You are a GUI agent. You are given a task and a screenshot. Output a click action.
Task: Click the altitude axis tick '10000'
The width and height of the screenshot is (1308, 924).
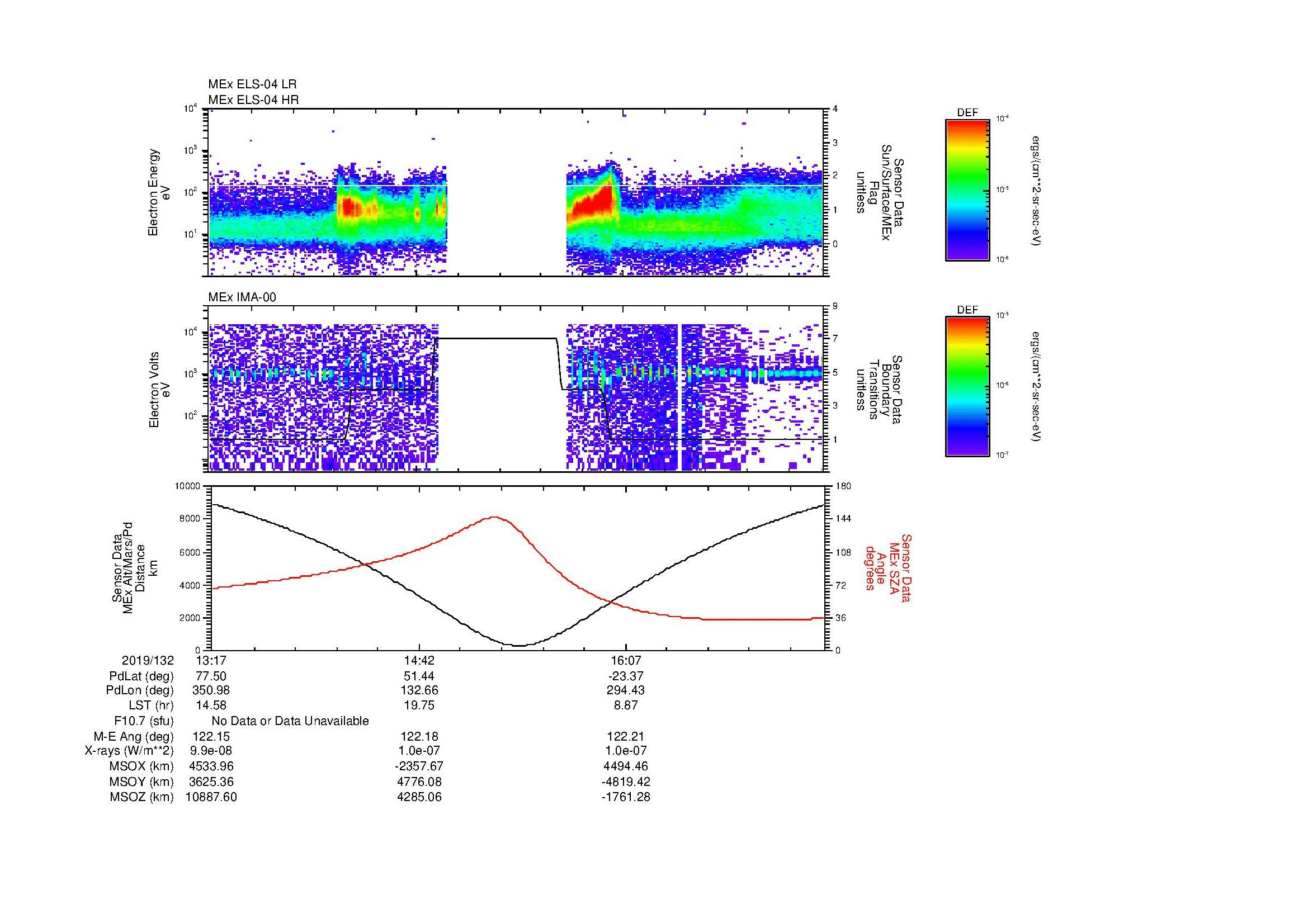coord(187,486)
